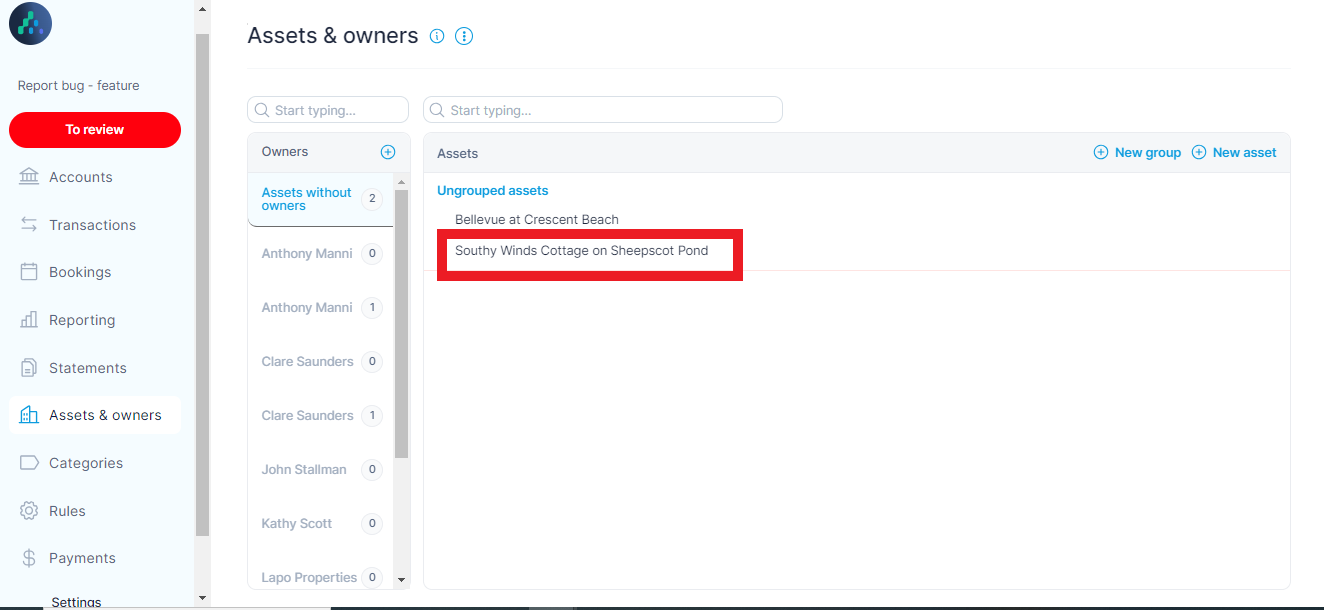Open Bookings section
Image resolution: width=1324 pixels, height=610 pixels.
pos(80,272)
